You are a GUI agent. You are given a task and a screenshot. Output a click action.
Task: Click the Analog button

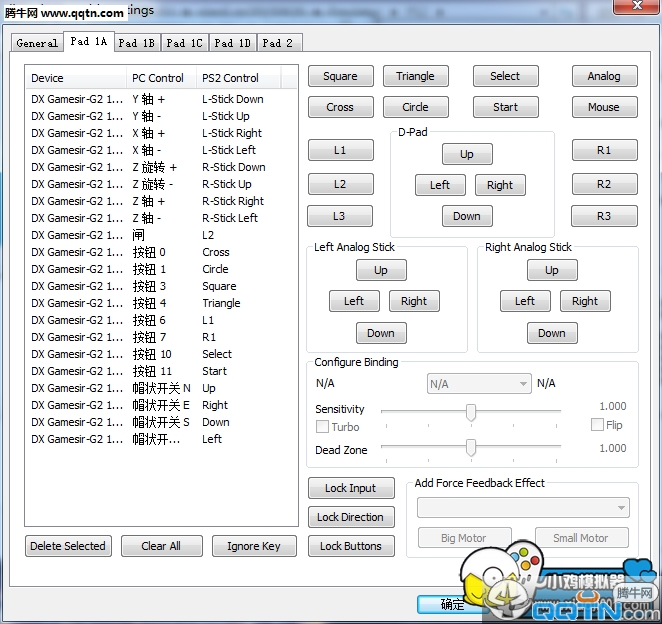[x=605, y=76]
